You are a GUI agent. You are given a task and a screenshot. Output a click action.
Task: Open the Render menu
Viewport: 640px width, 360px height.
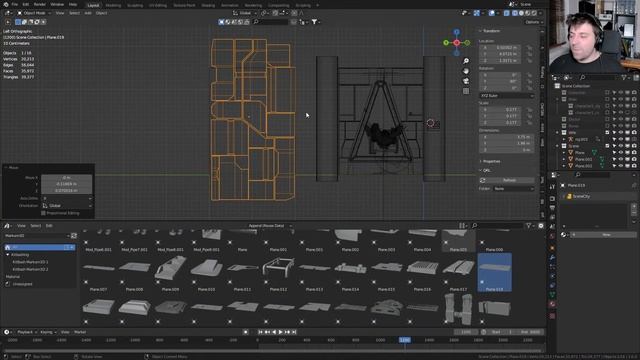point(40,4)
